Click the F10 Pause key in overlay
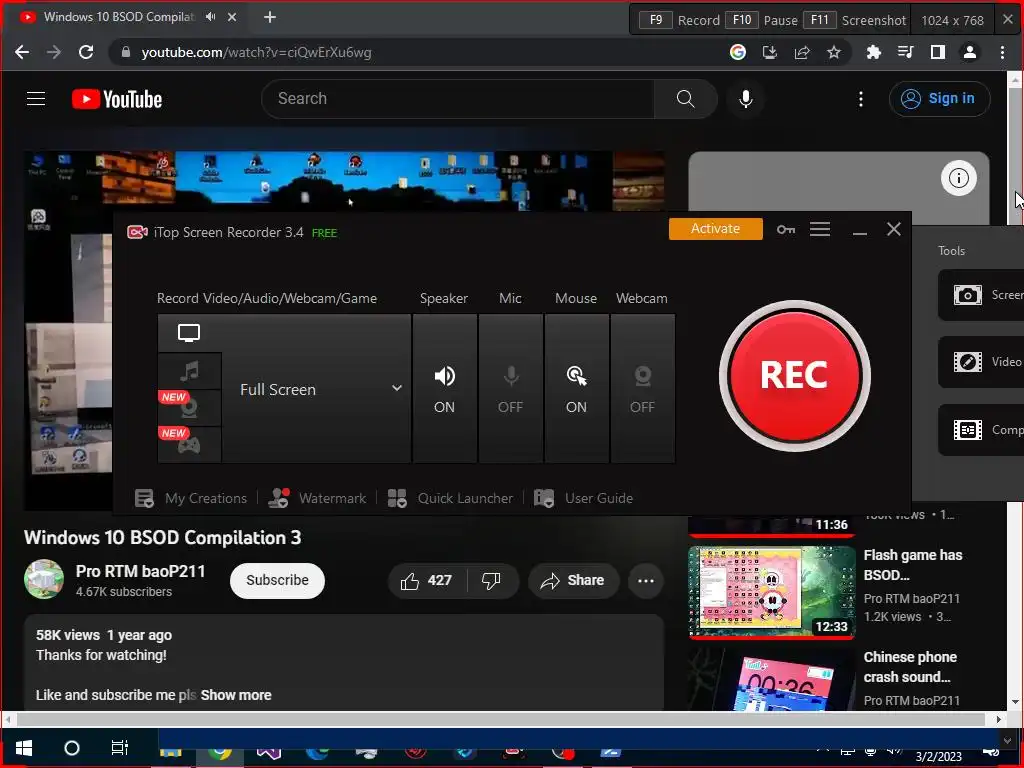This screenshot has height=768, width=1024. (x=742, y=20)
